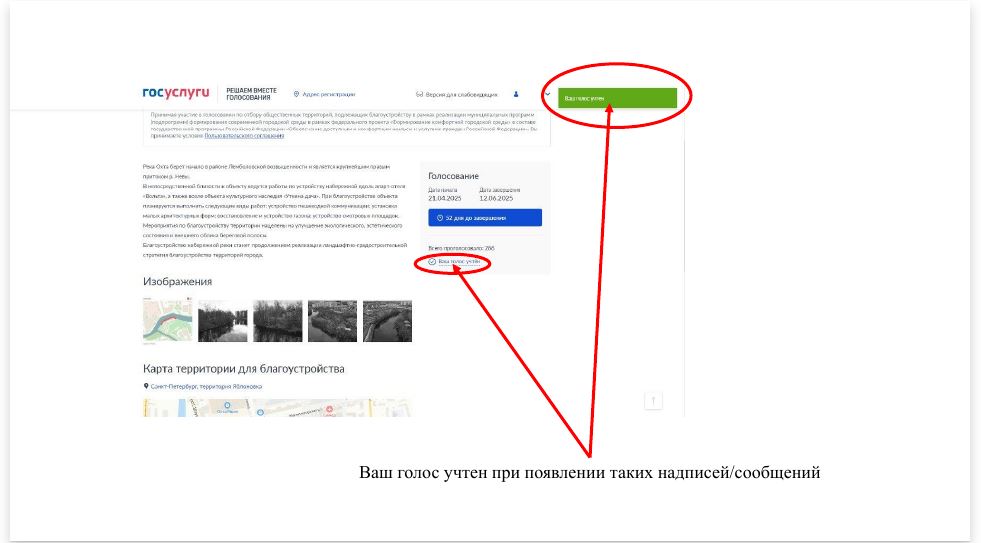Open the second river photo thumbnail
Viewport: 981px width, 543px height.
pyautogui.click(x=222, y=321)
